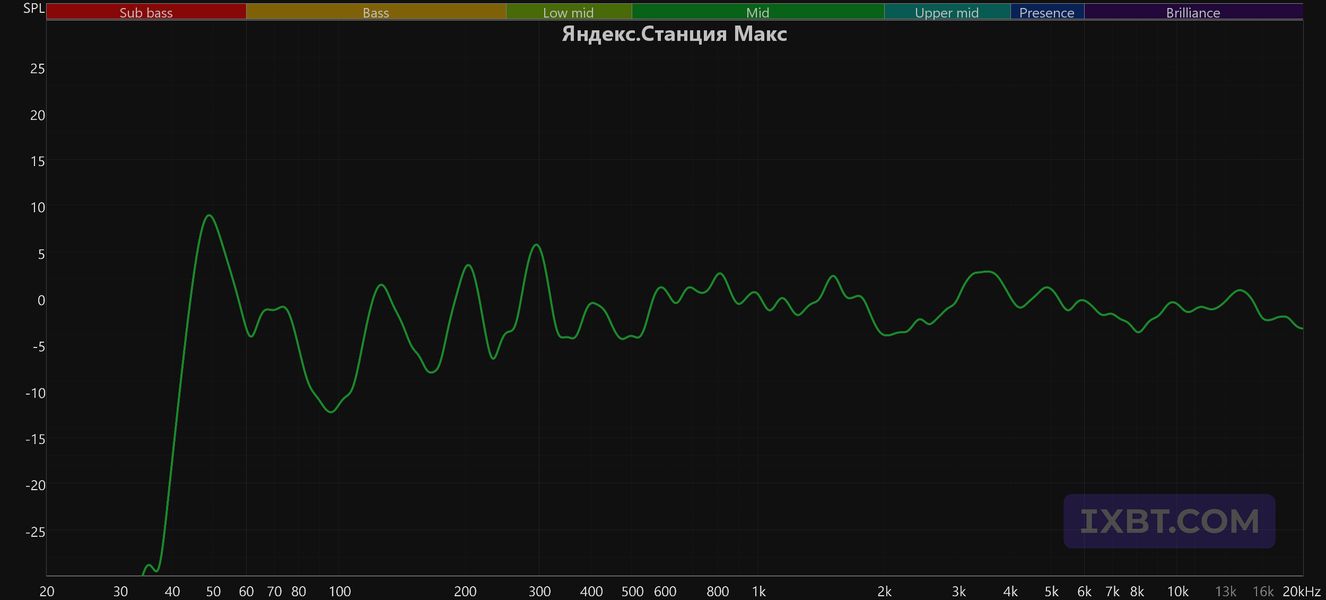
Task: Click the 10 value on SPL axis
Action: click(x=38, y=207)
